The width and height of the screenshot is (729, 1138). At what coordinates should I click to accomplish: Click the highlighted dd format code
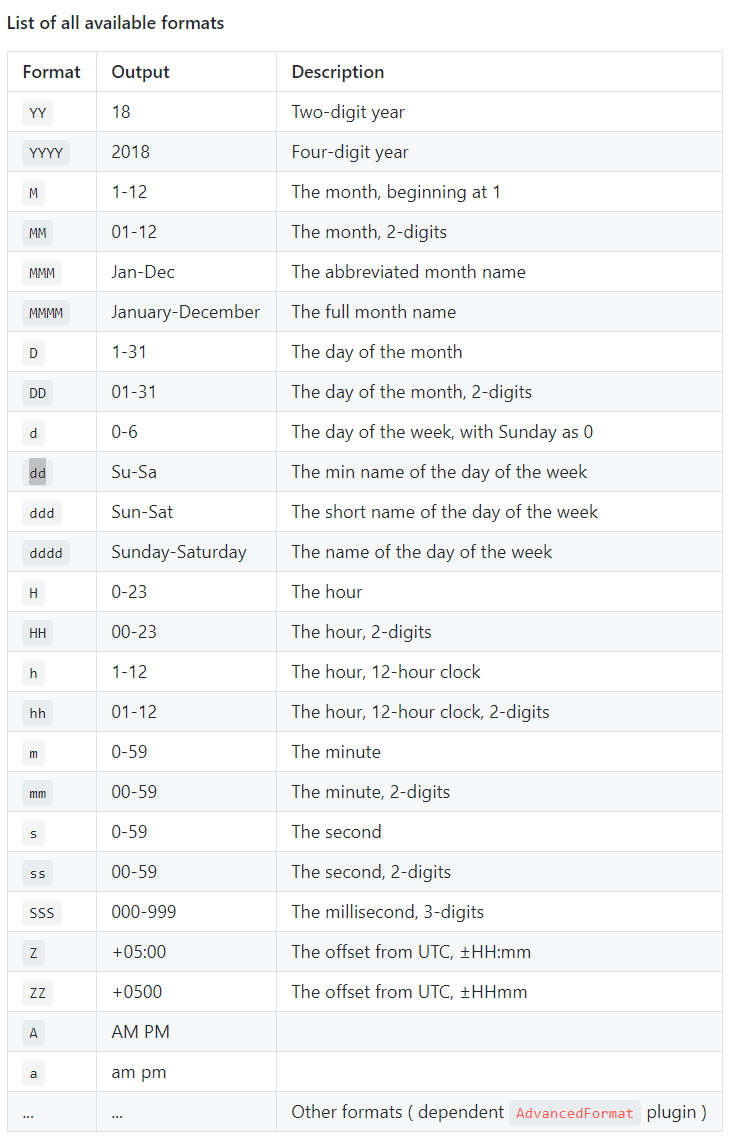pos(38,472)
